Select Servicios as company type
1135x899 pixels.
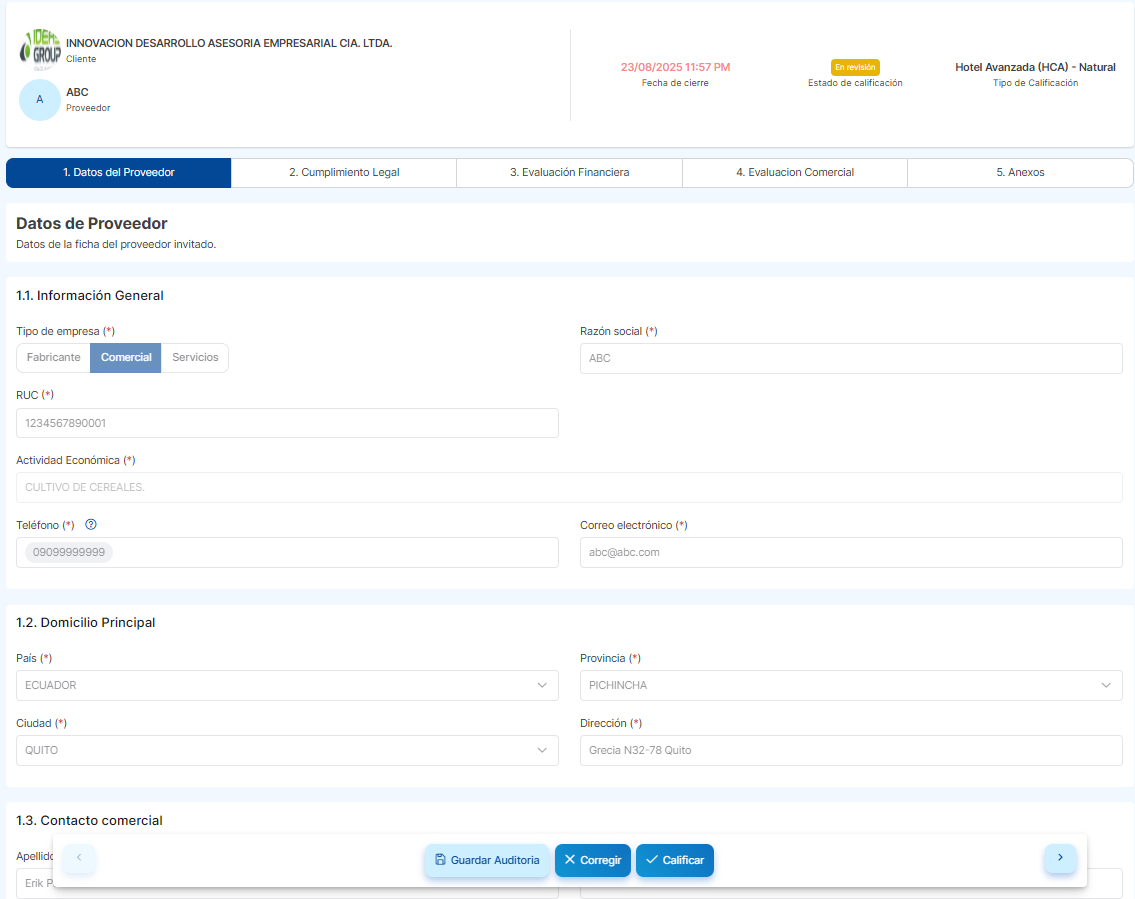pos(195,358)
